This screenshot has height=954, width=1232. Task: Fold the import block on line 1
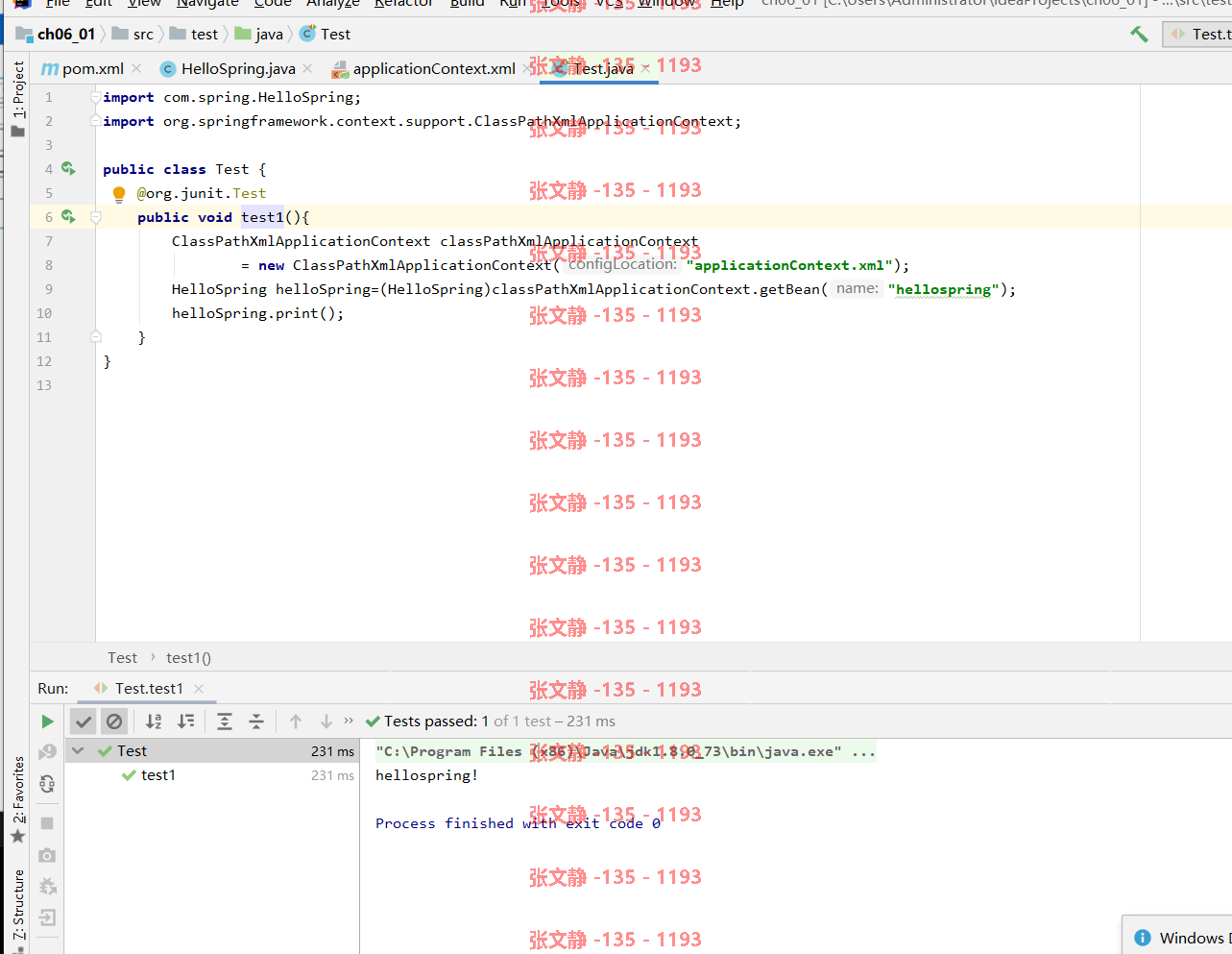[95, 97]
